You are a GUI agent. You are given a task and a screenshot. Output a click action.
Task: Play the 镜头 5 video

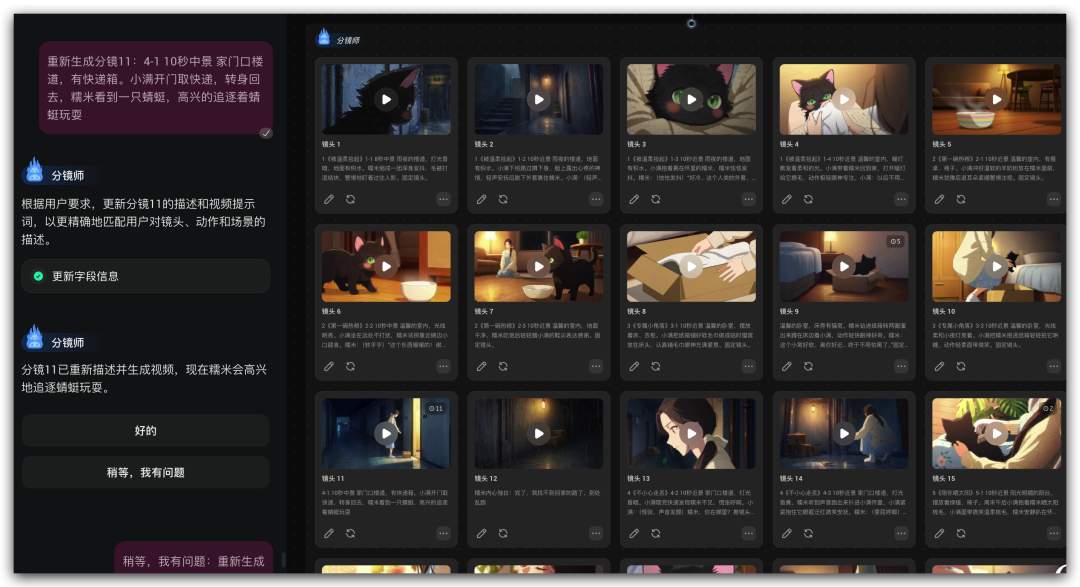tap(996, 99)
